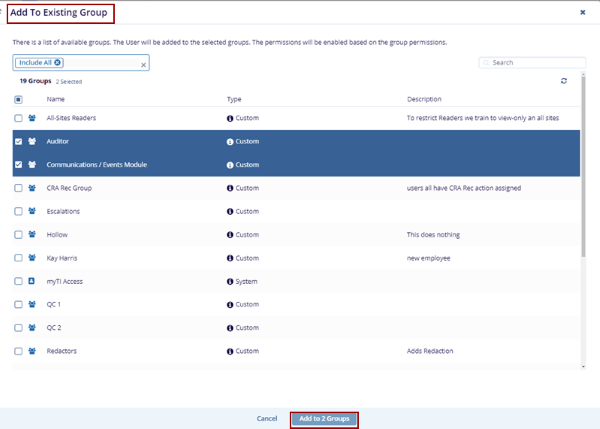Click the user icon beside myTI Access
The image size is (600, 429).
[x=32, y=281]
